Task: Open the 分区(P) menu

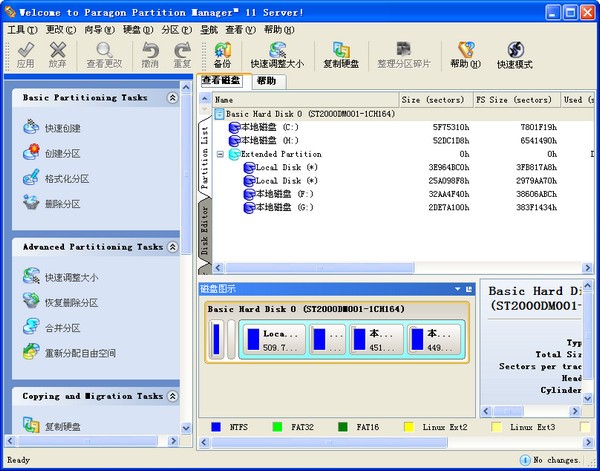Action: 176,30
